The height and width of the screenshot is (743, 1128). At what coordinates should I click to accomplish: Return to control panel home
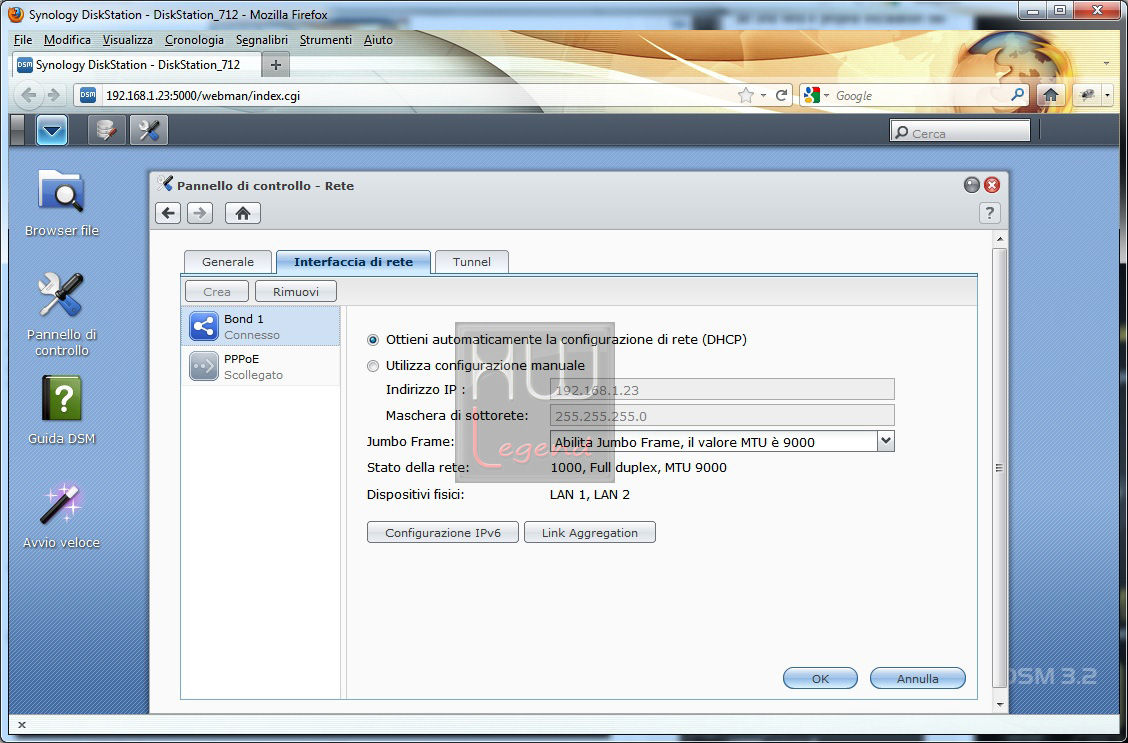pos(243,213)
